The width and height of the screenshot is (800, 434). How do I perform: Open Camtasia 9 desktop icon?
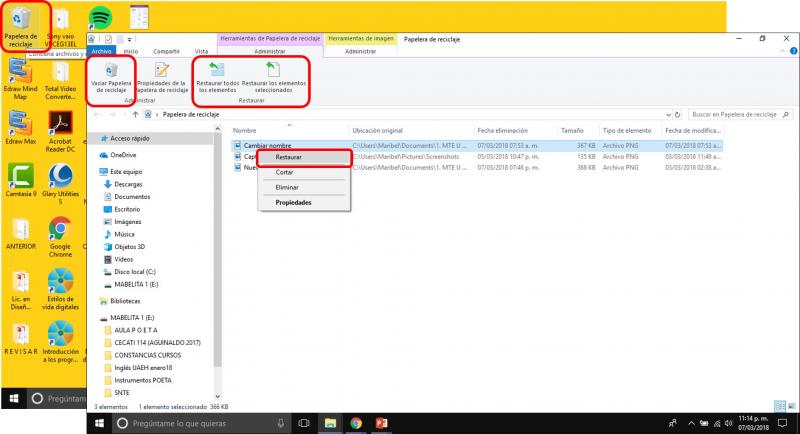20,180
